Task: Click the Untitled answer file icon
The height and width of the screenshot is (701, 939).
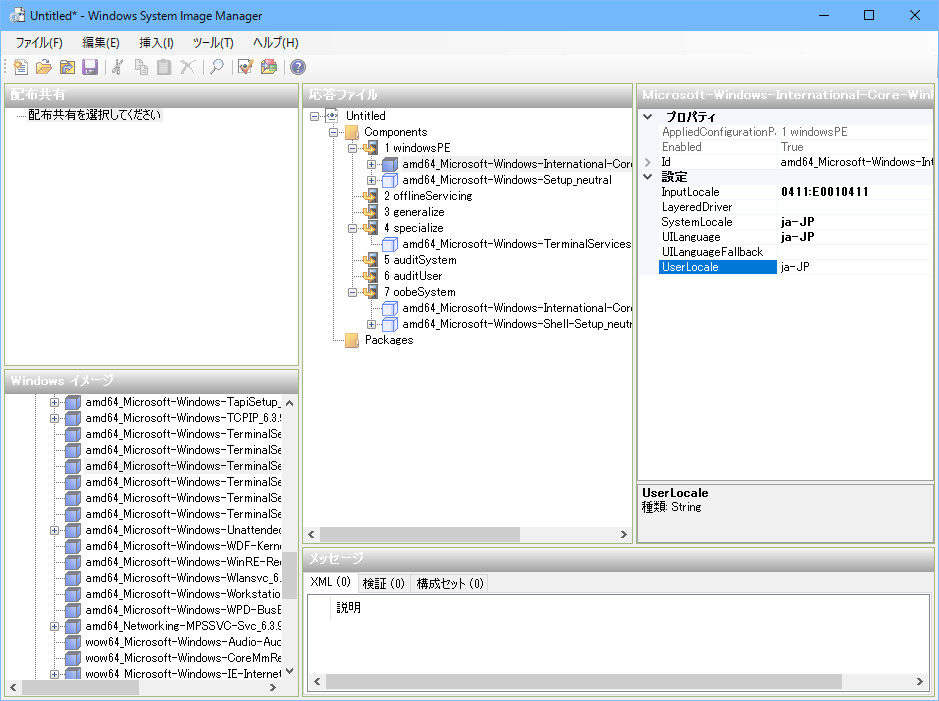Action: pos(332,116)
